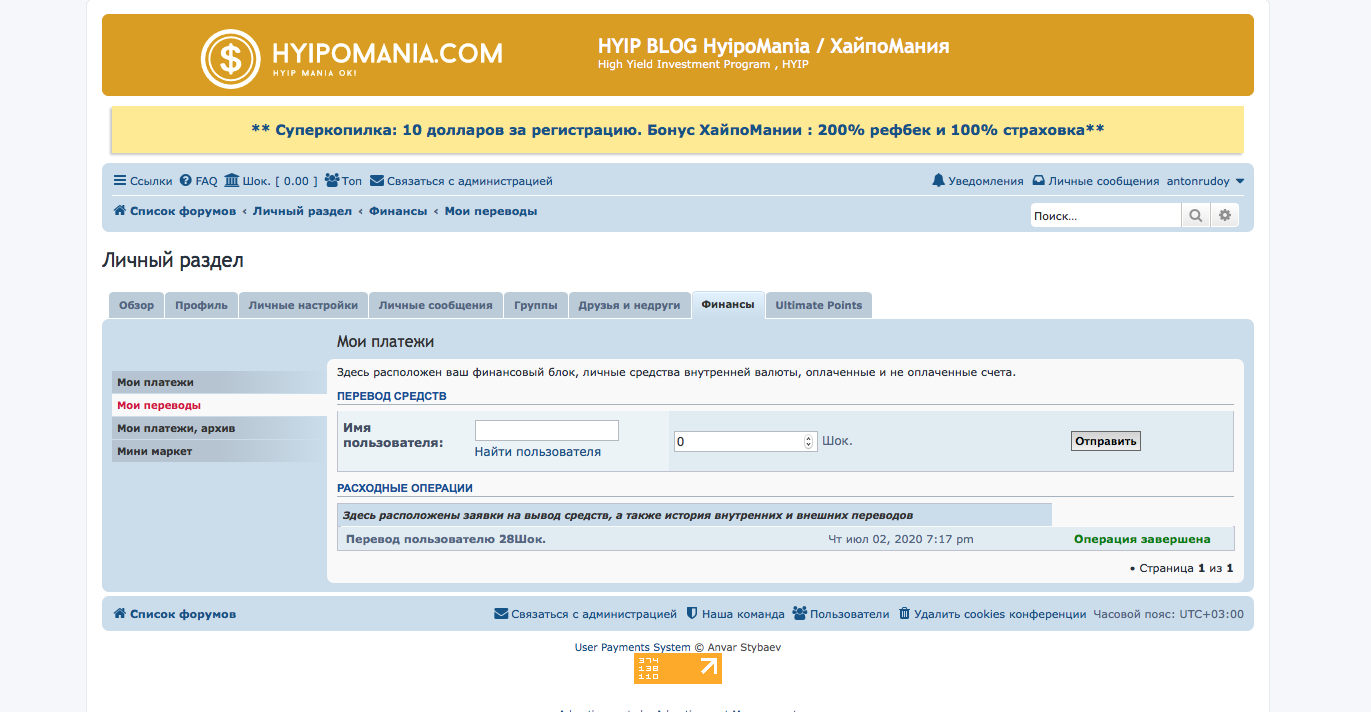
Task: Click the Шок. bank balance icon
Action: (232, 181)
